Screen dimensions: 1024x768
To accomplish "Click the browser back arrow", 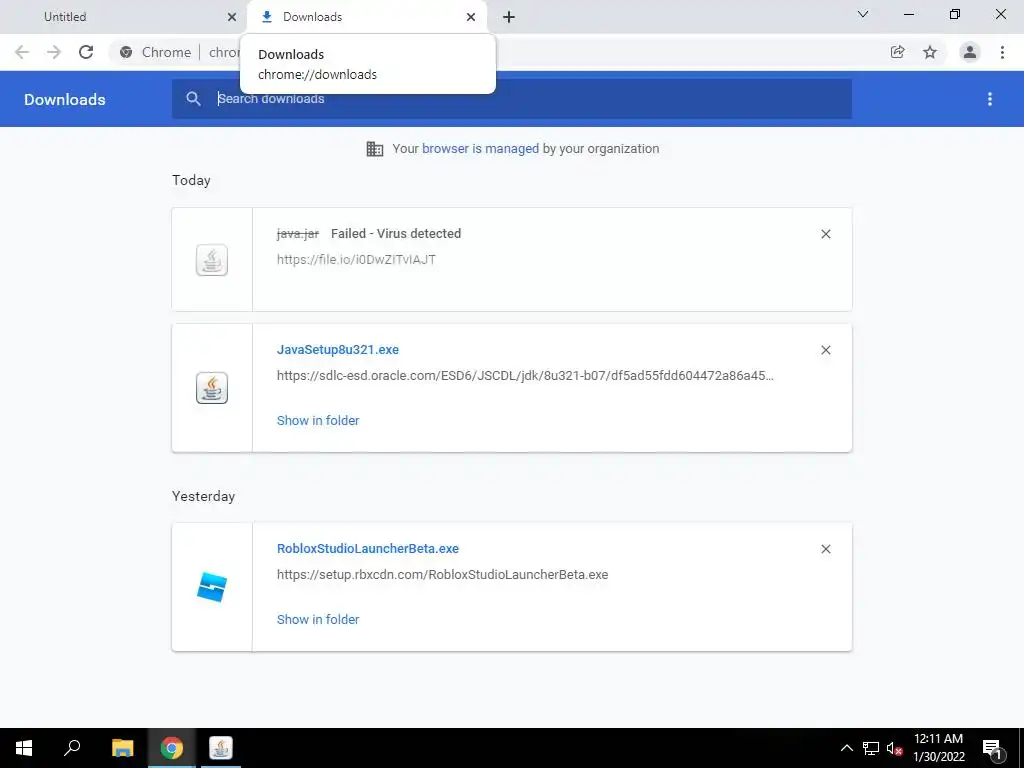I will pyautogui.click(x=22, y=52).
